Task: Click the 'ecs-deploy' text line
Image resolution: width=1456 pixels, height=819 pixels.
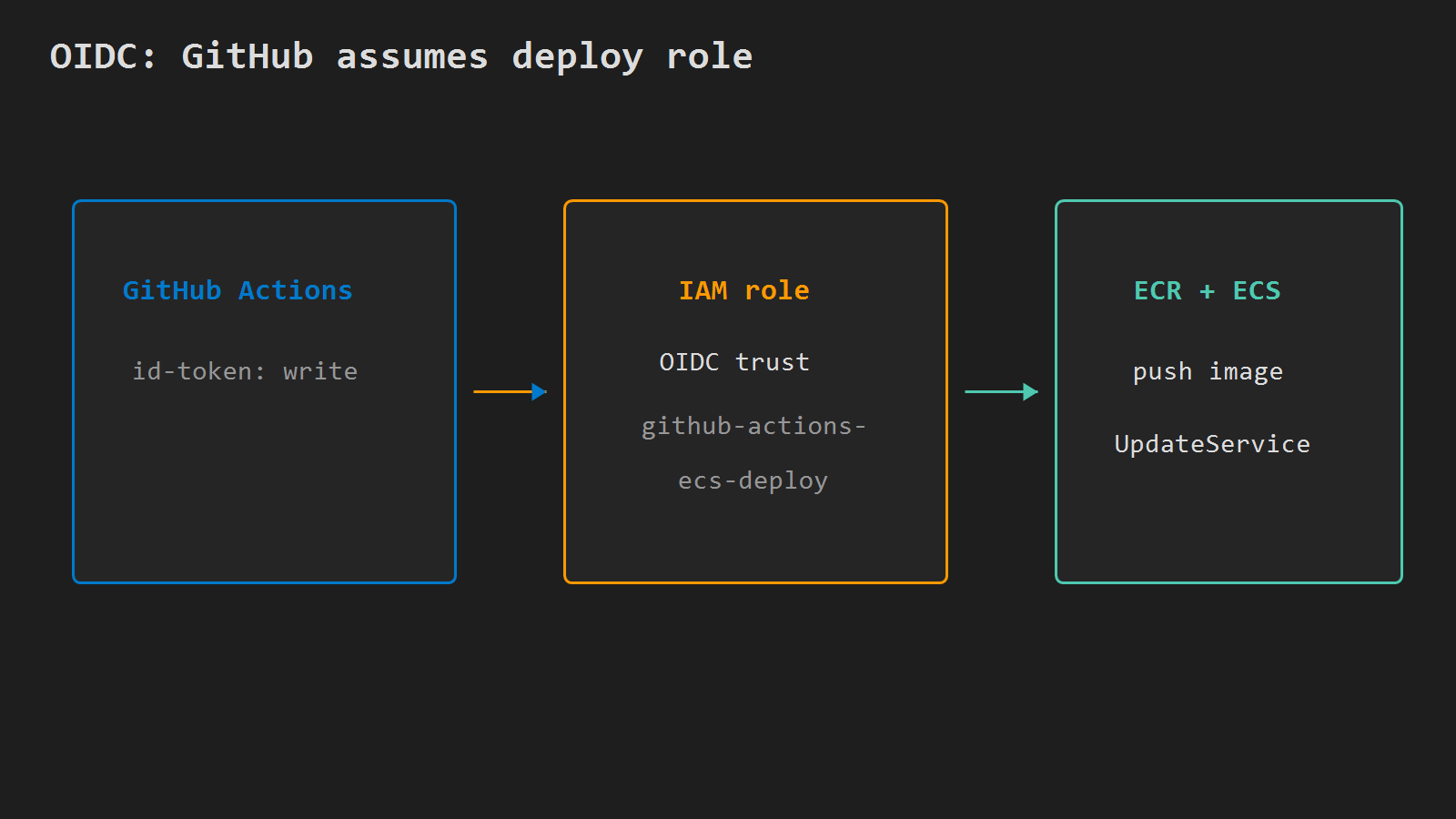Action: [x=753, y=480]
